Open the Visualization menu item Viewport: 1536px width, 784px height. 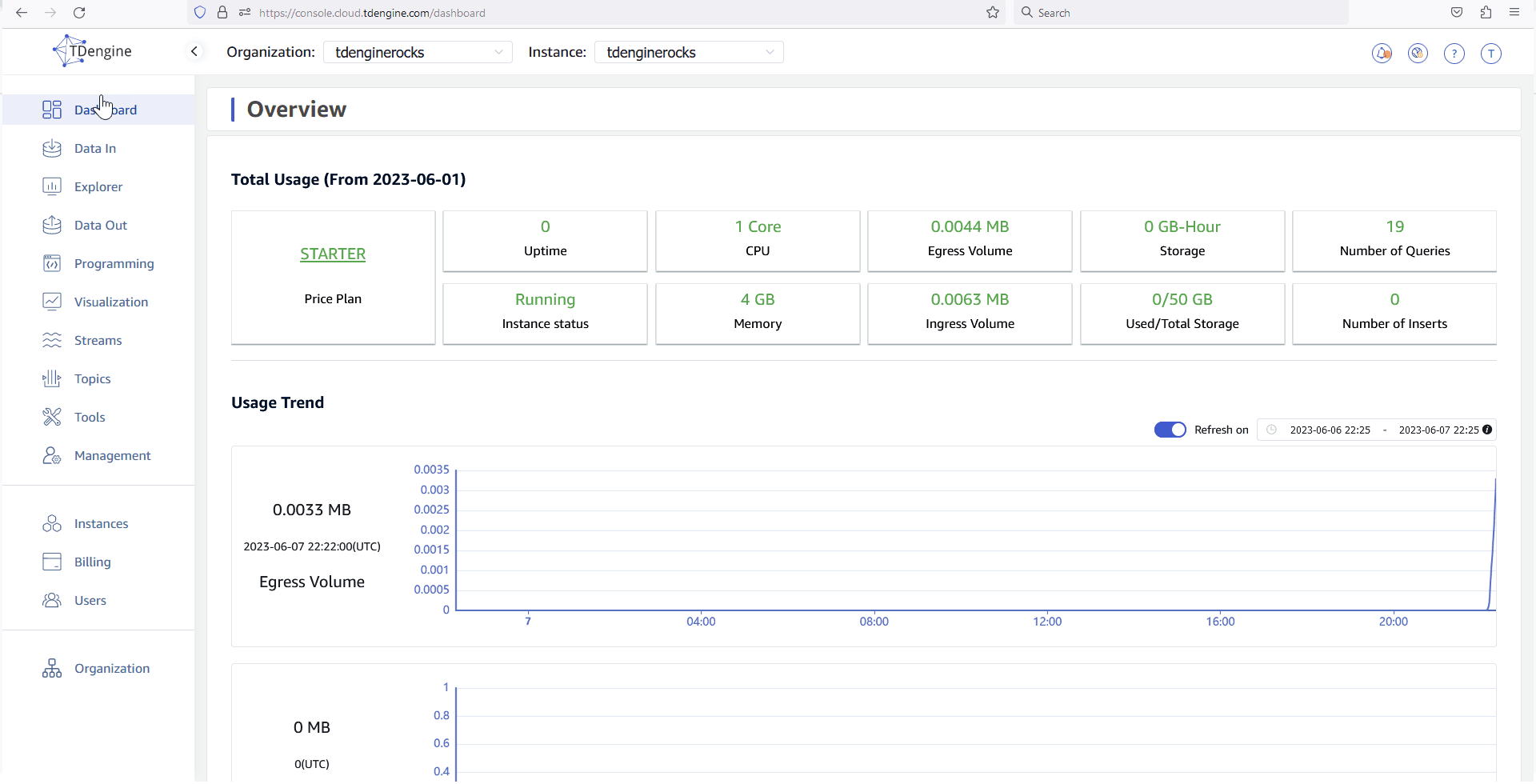[x=111, y=302]
